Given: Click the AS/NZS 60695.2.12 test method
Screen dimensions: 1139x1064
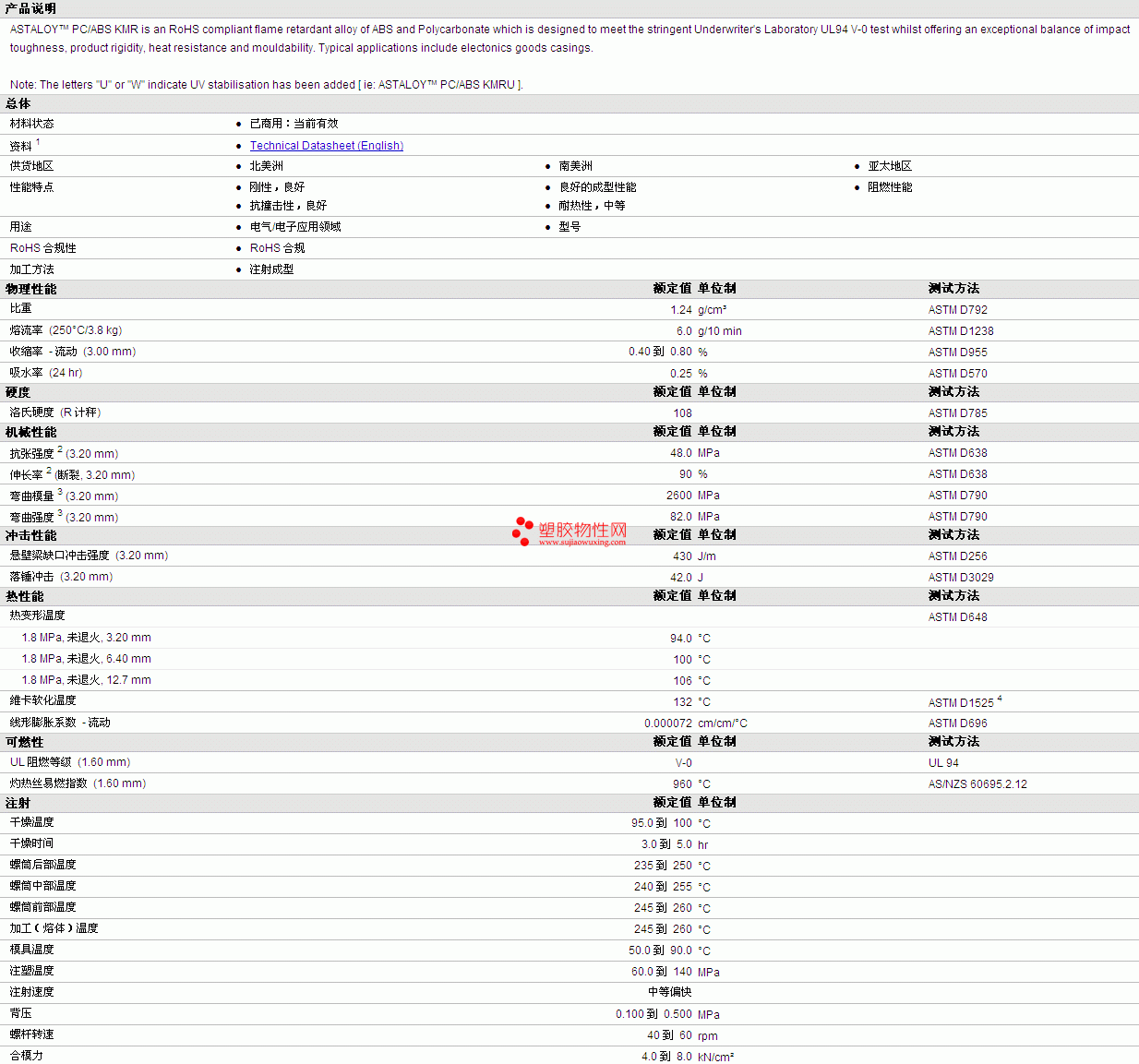Looking at the screenshot, I should pos(977,784).
